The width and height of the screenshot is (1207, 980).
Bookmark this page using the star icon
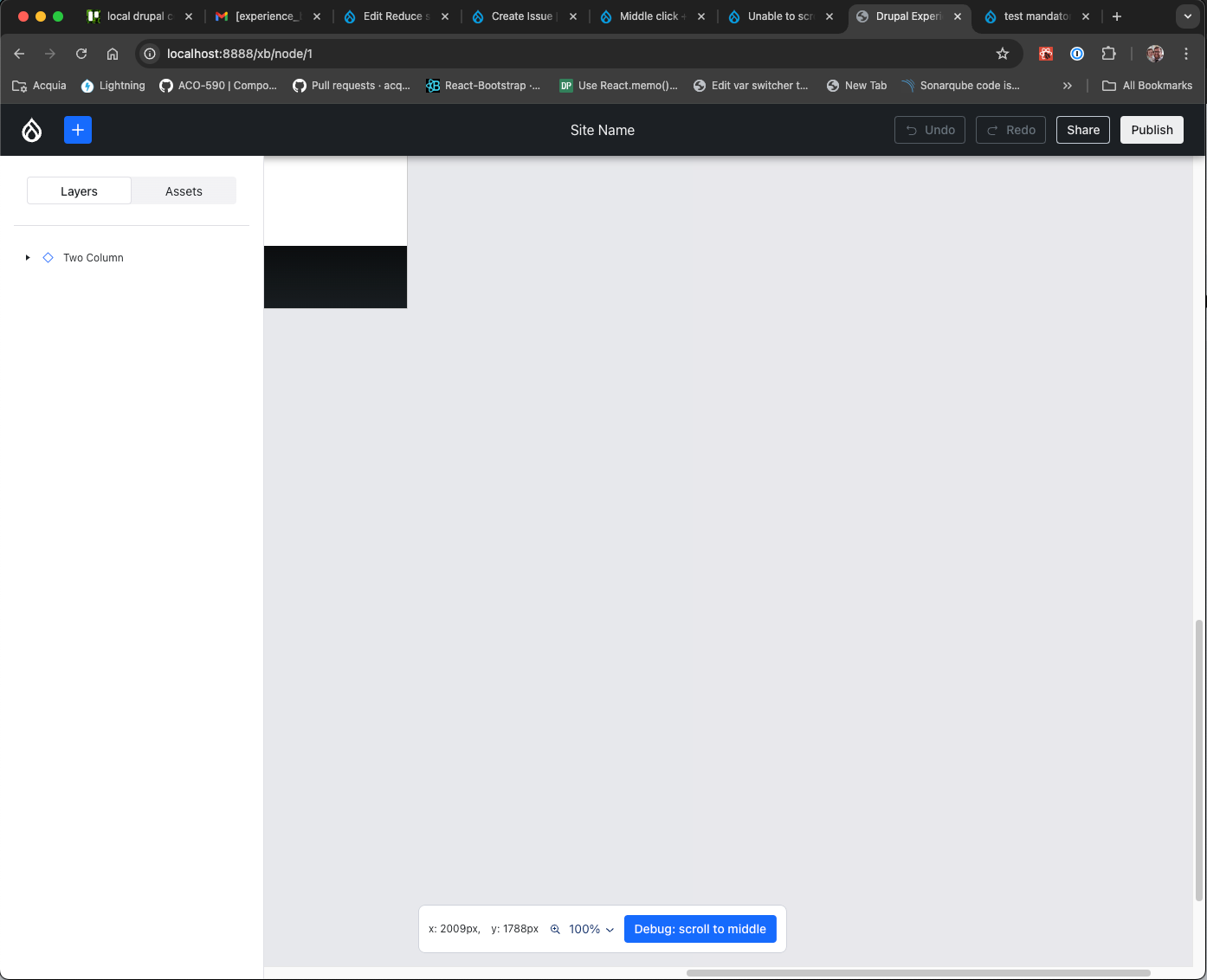tap(1002, 53)
